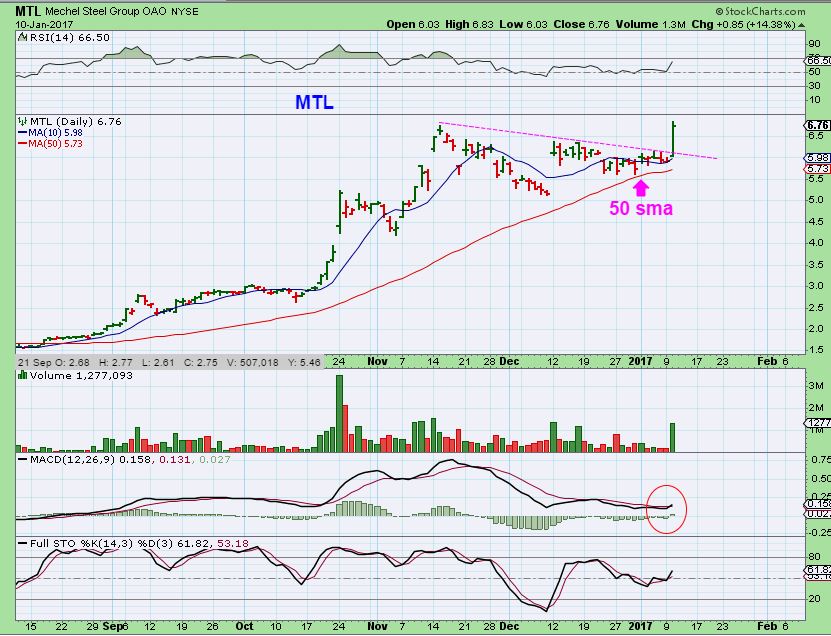
Task: Click the chart date '10-Jan-2017'
Action: 44,24
